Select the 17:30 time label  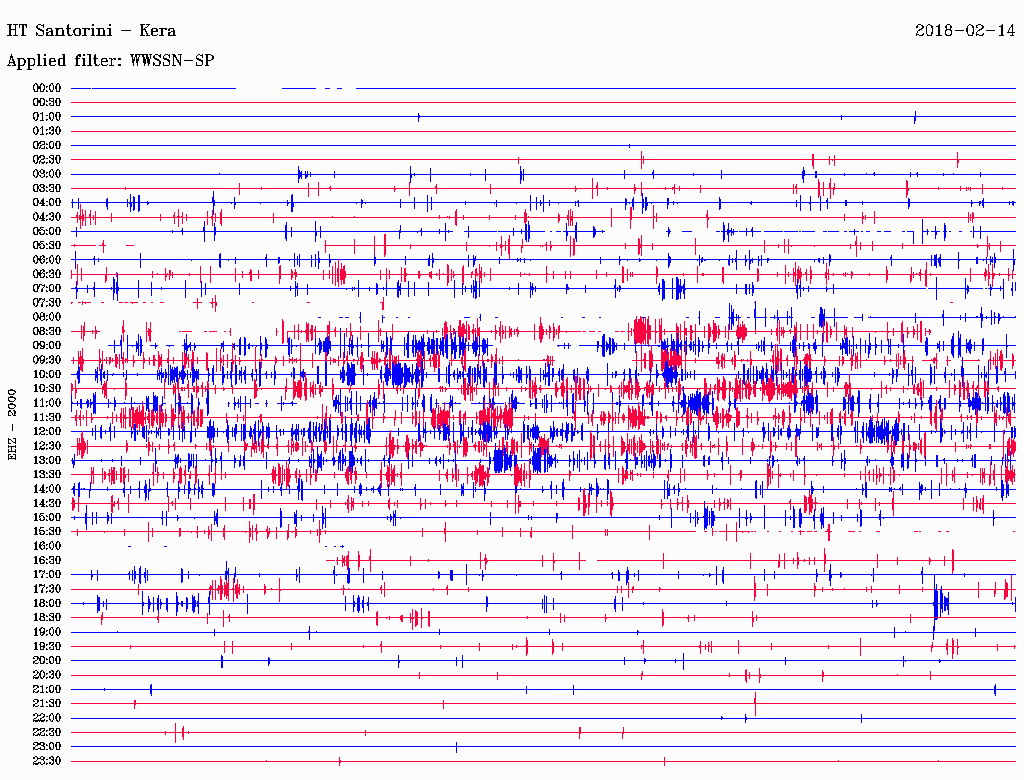coord(47,589)
